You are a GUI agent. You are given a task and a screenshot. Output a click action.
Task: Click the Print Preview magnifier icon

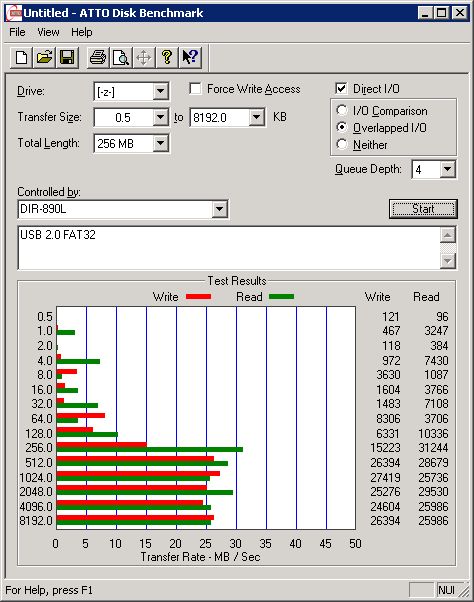point(121,58)
